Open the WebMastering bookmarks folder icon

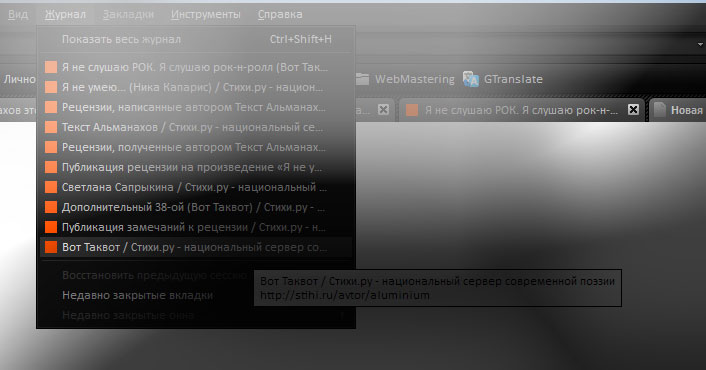point(362,79)
